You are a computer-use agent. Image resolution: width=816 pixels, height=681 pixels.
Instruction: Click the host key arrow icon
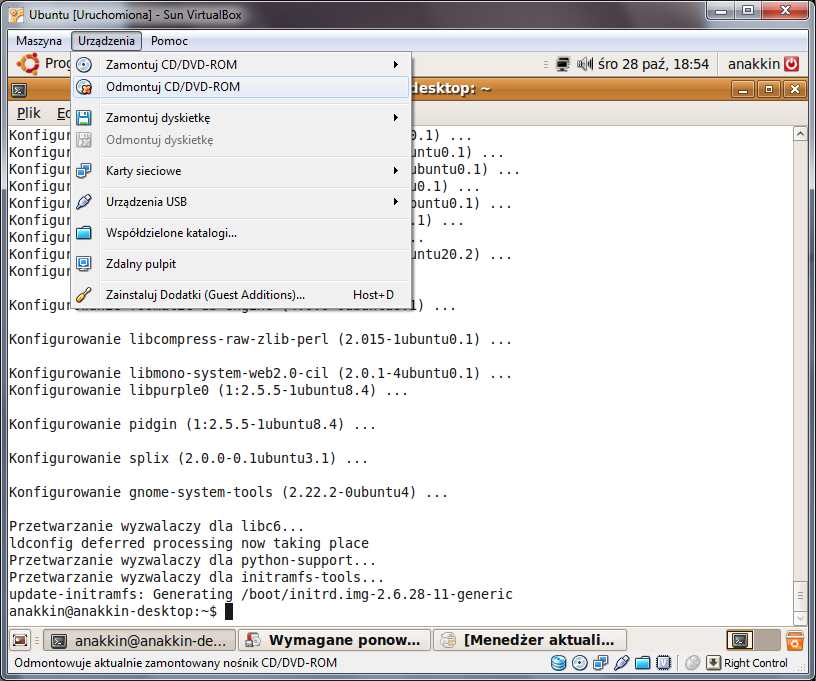point(713,663)
